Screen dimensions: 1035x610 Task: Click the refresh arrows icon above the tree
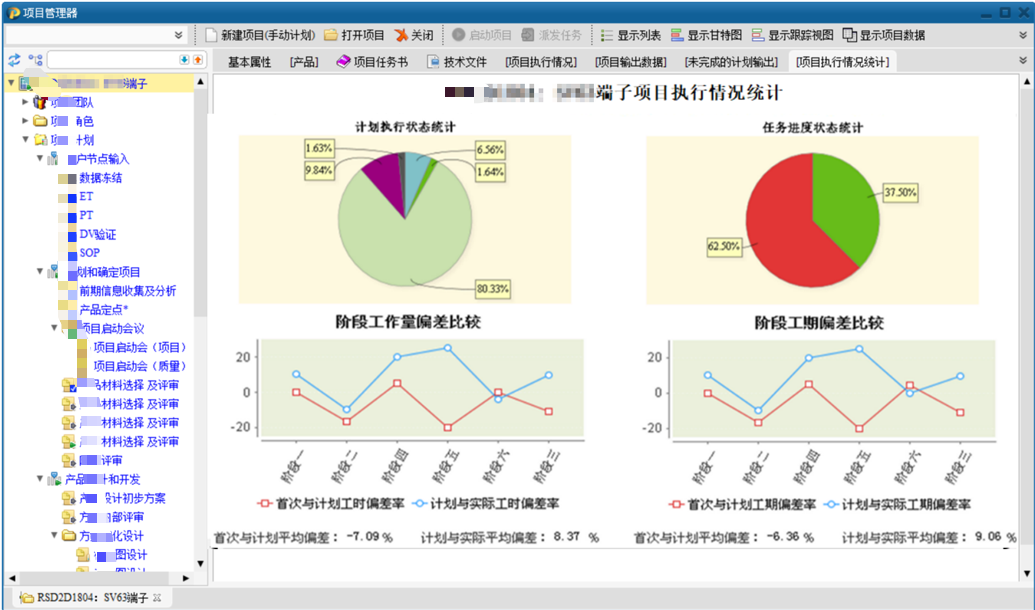(x=14, y=60)
